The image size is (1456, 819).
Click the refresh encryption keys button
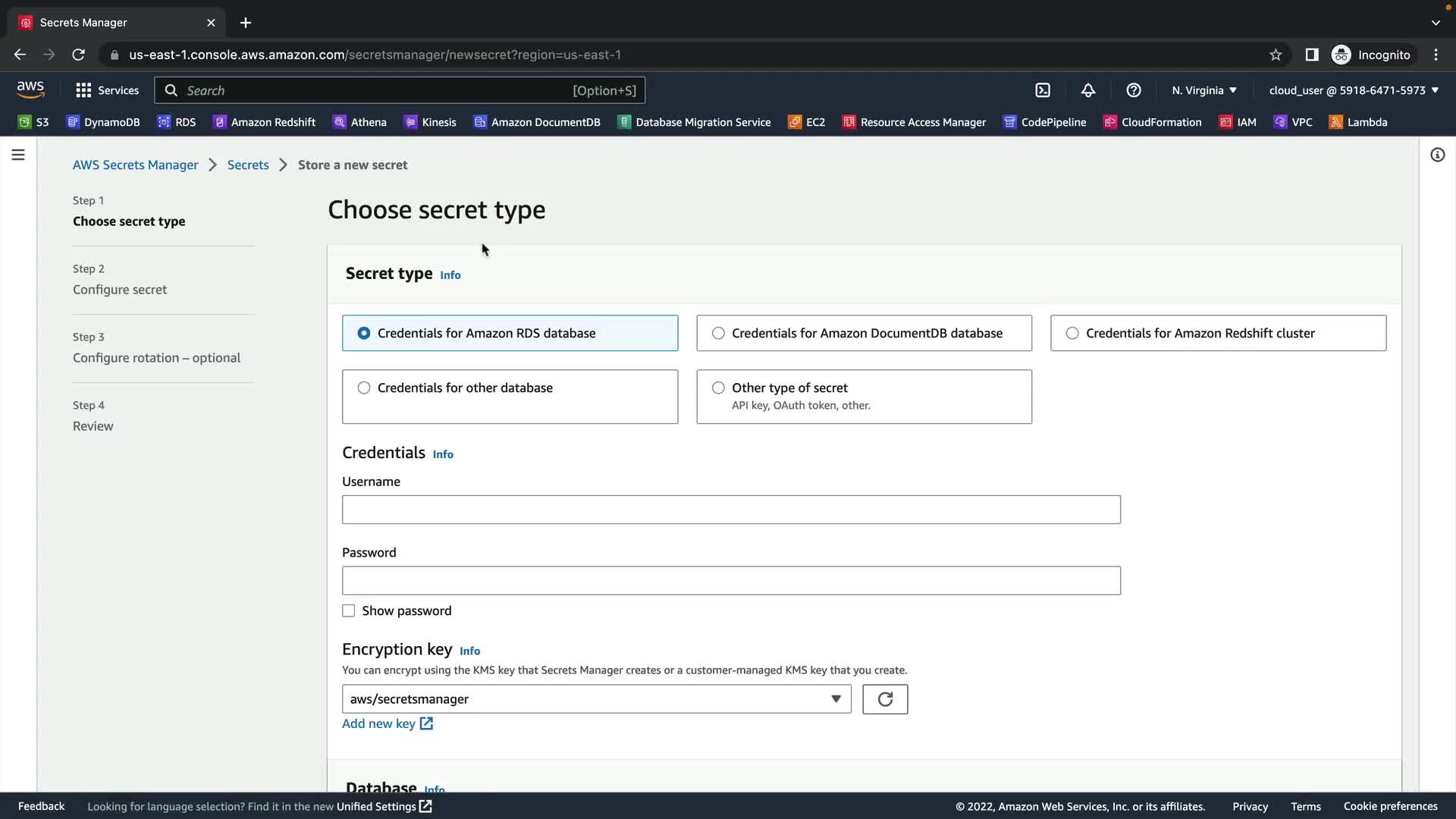point(885,699)
